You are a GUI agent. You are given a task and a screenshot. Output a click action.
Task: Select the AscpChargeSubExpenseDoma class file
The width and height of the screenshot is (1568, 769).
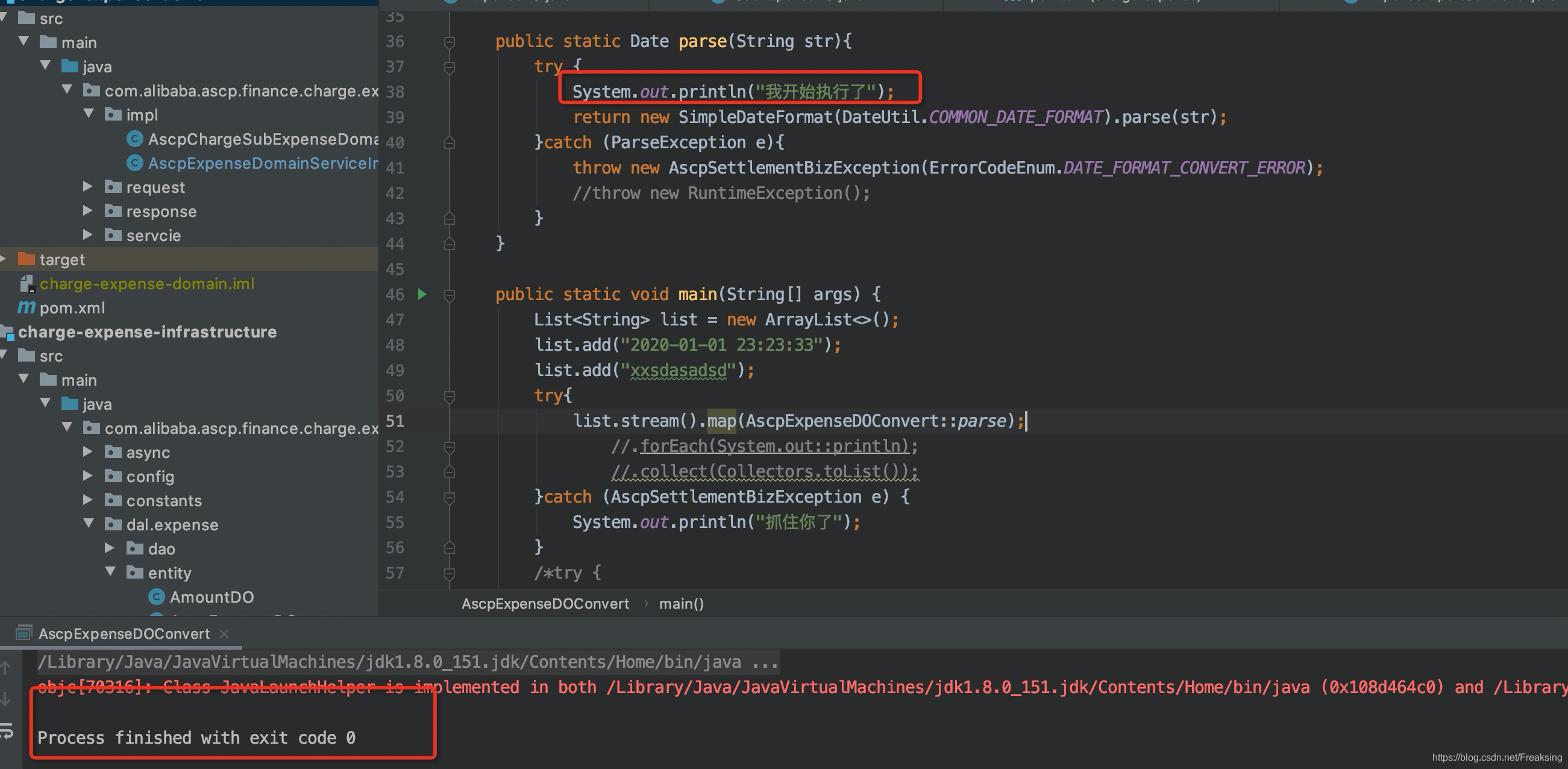pos(263,139)
